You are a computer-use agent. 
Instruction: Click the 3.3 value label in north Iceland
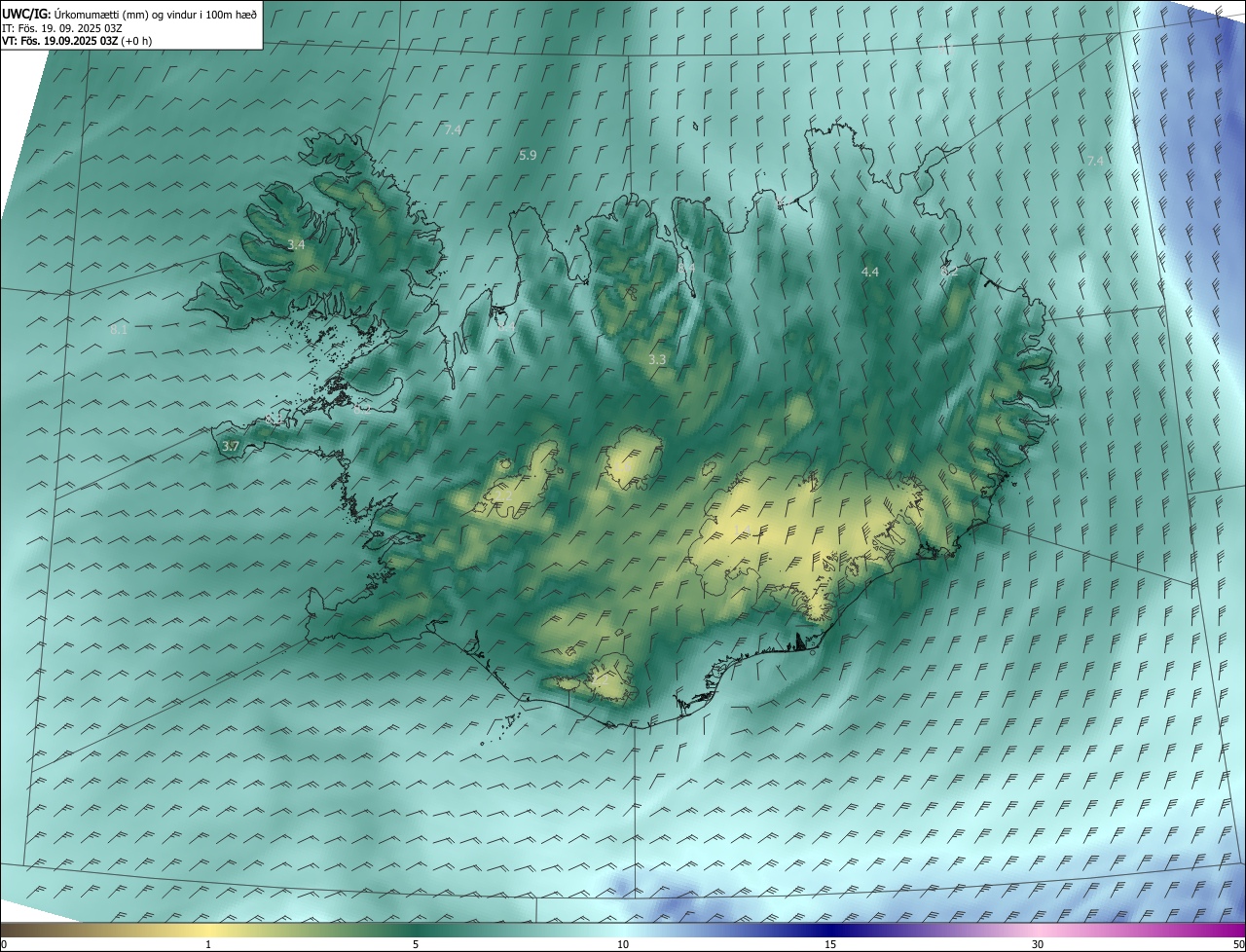[x=657, y=360]
